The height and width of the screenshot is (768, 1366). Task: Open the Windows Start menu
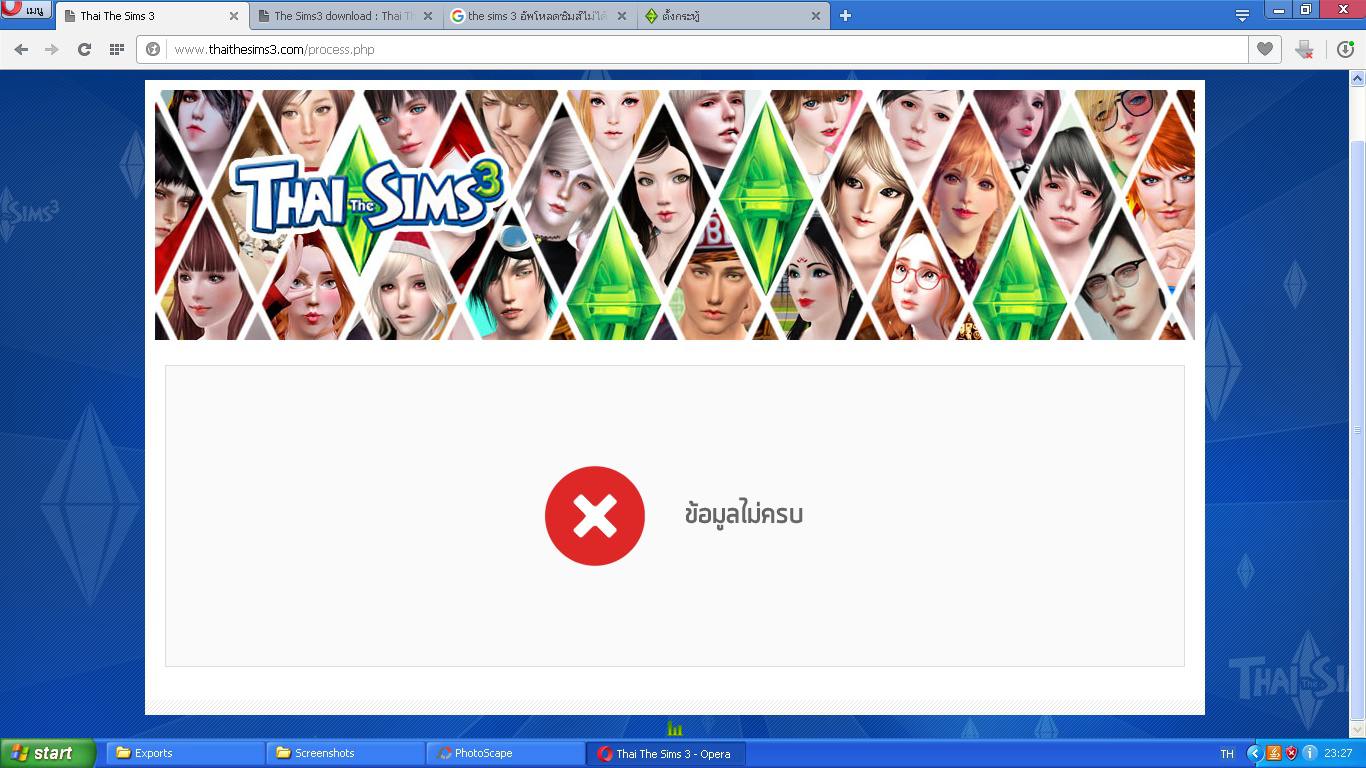coord(48,753)
